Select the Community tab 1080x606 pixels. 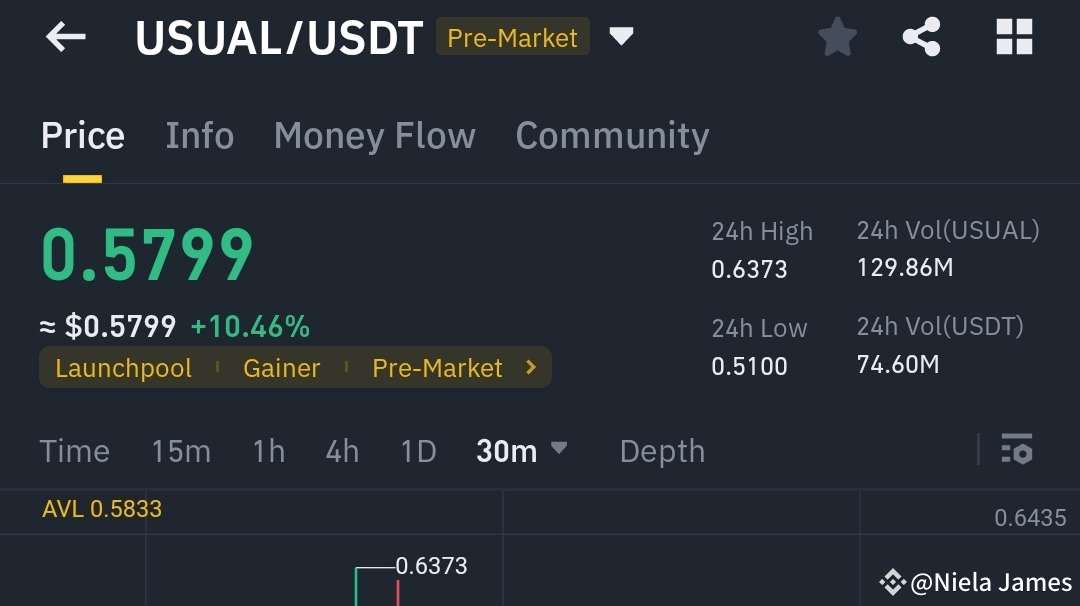click(612, 136)
